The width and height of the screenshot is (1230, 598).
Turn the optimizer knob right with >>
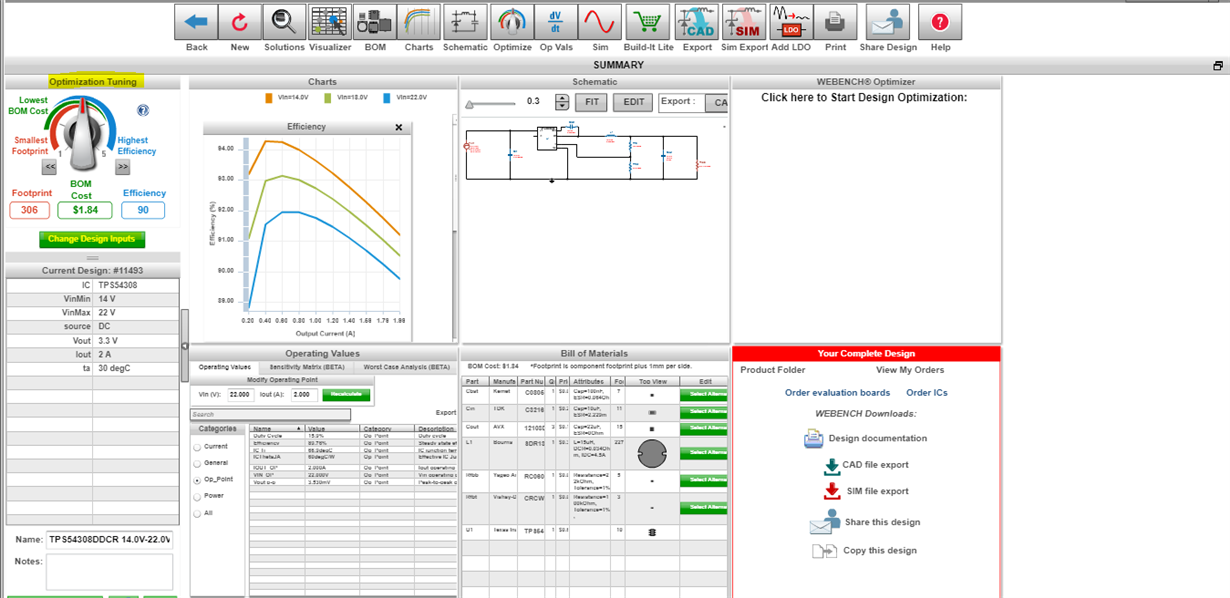click(123, 167)
